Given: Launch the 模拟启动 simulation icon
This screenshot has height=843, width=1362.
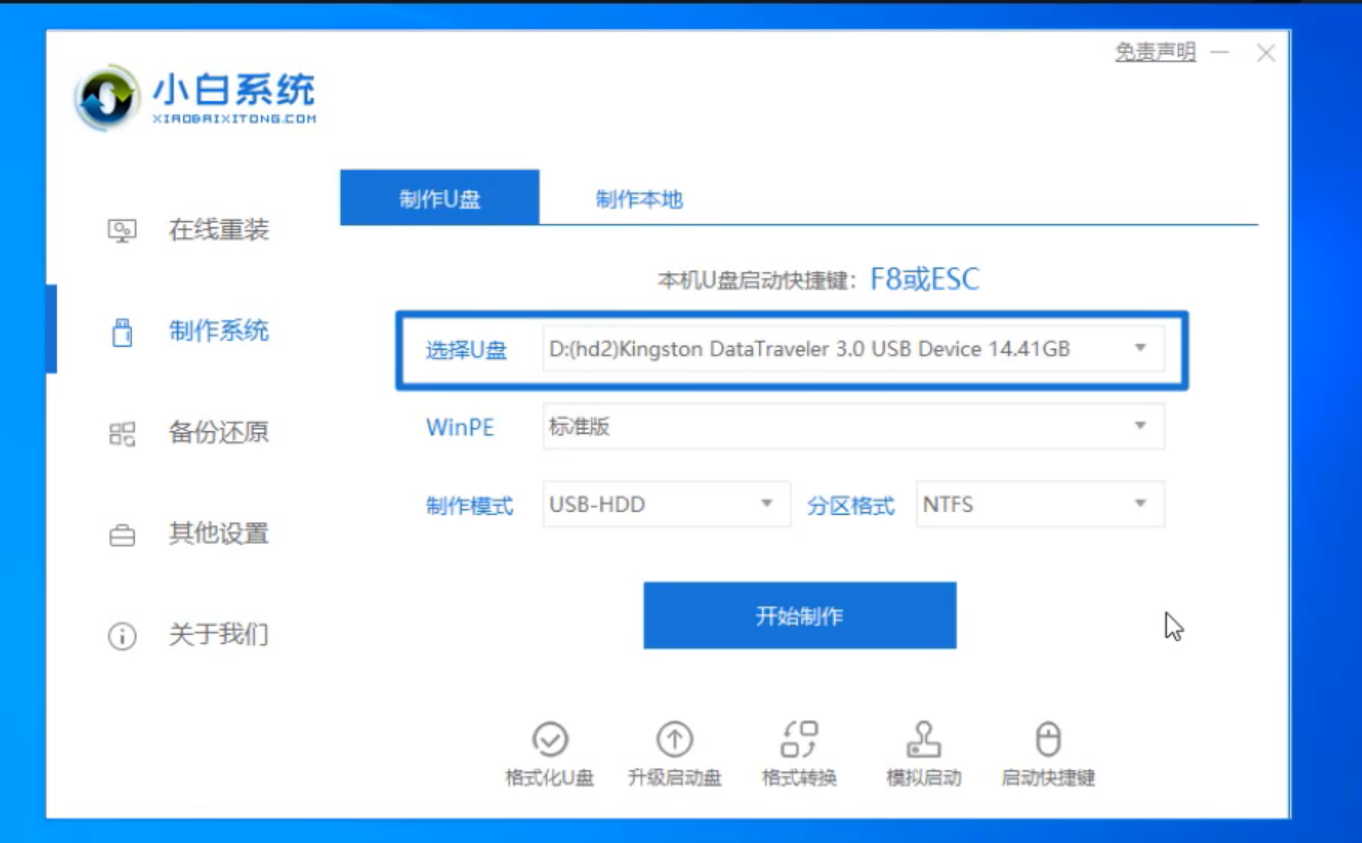Looking at the screenshot, I should 923,740.
